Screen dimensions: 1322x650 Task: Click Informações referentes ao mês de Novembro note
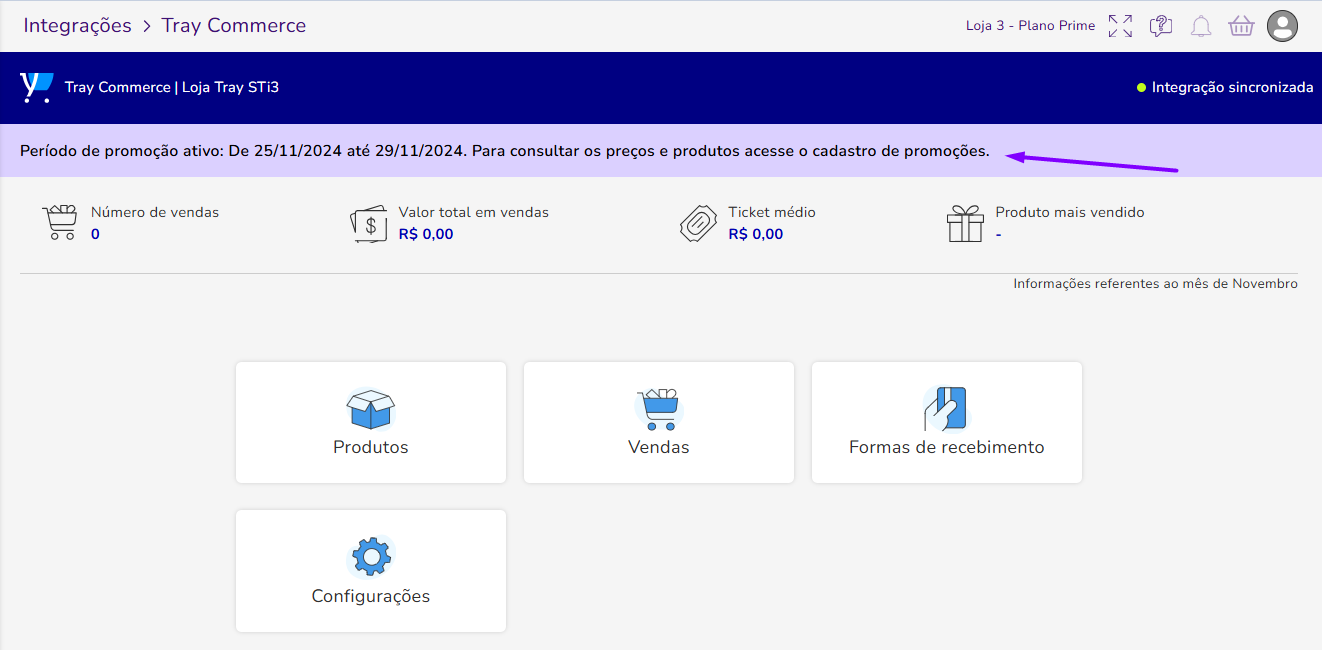click(1156, 284)
